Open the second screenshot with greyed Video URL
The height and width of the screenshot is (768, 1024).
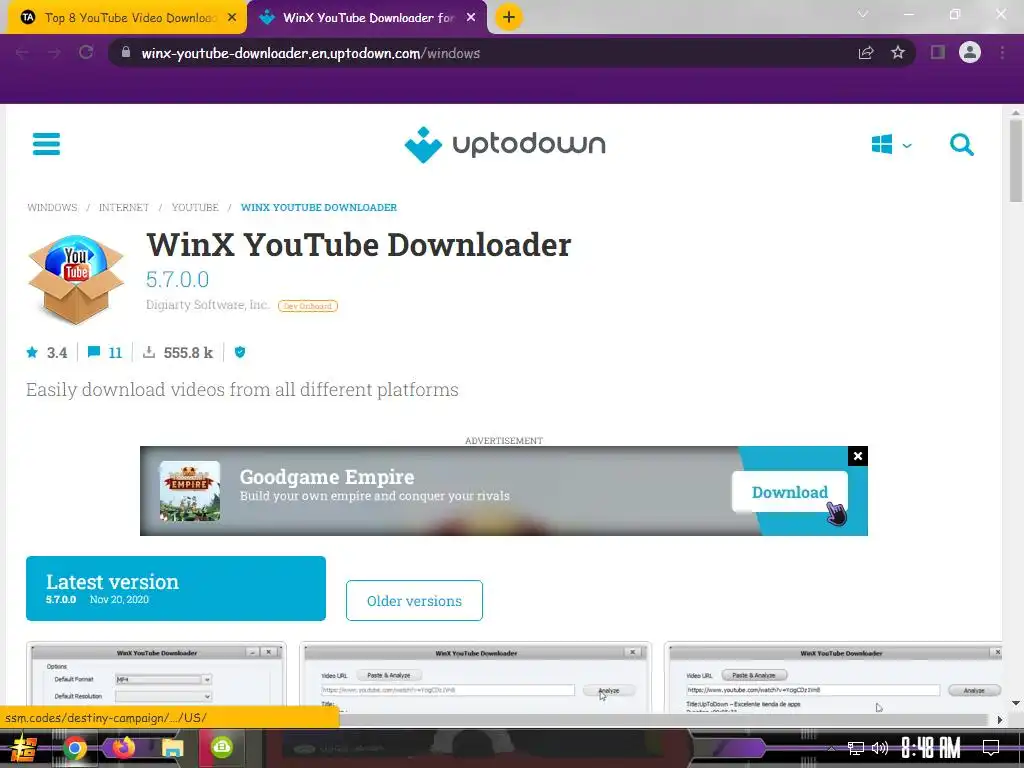(x=475, y=677)
